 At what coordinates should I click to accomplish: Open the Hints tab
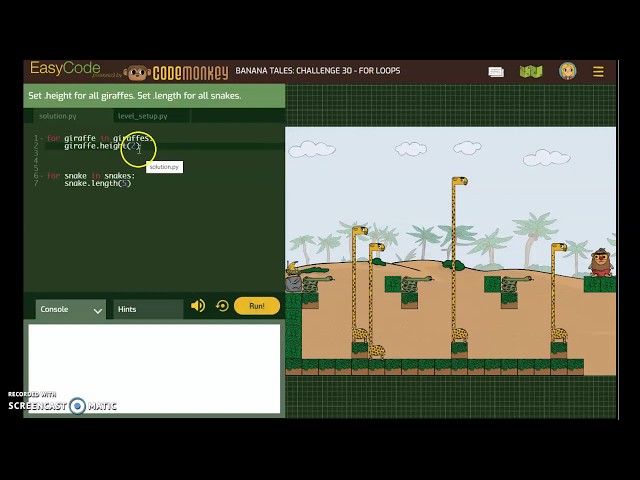[148, 309]
